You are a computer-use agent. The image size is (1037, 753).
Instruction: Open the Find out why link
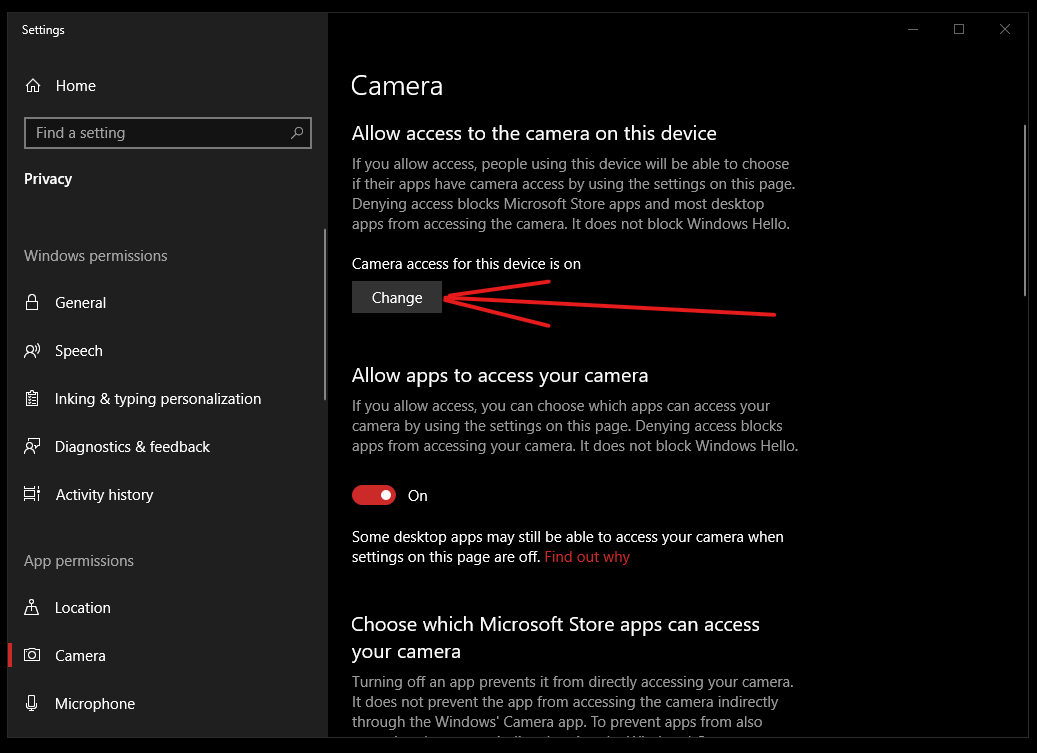pos(587,557)
